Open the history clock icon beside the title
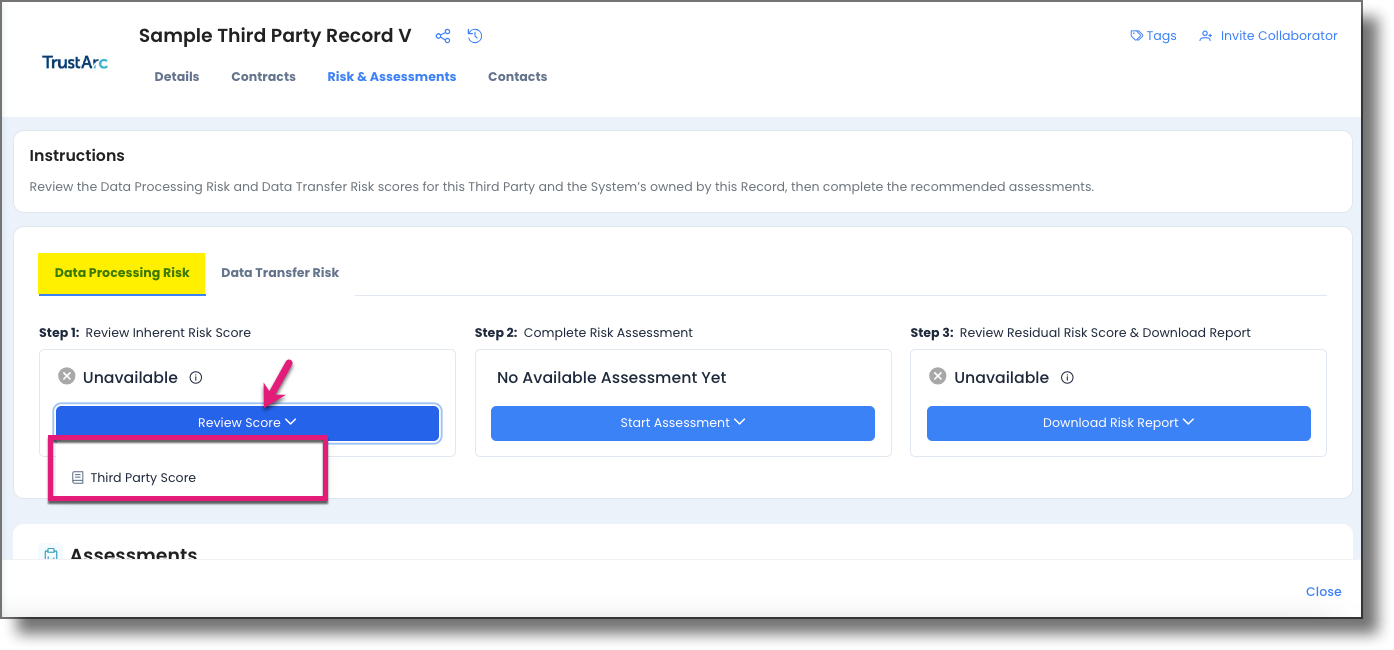The height and width of the screenshot is (650, 1394). pyautogui.click(x=475, y=36)
